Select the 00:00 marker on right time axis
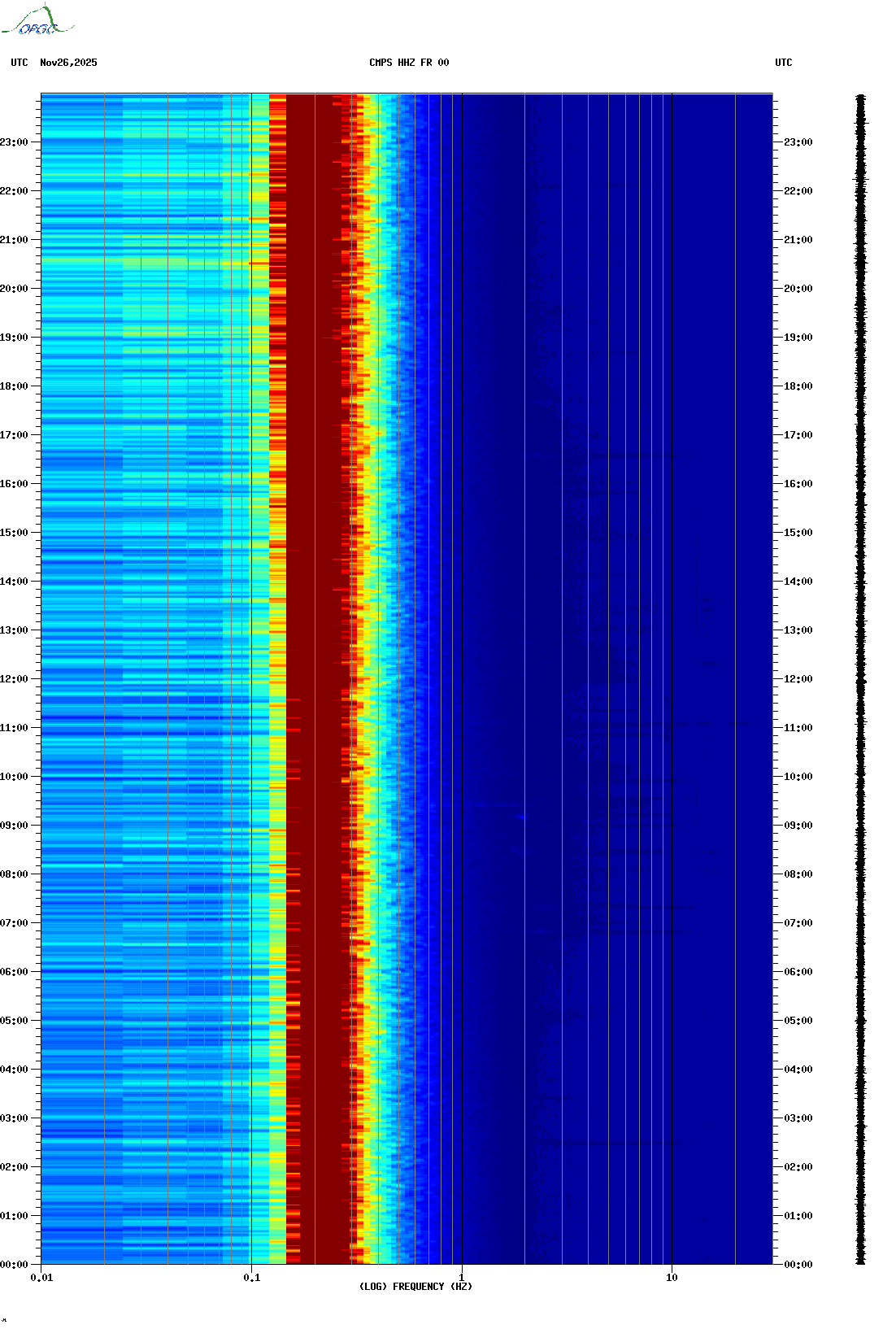896x1329 pixels. tap(798, 1265)
